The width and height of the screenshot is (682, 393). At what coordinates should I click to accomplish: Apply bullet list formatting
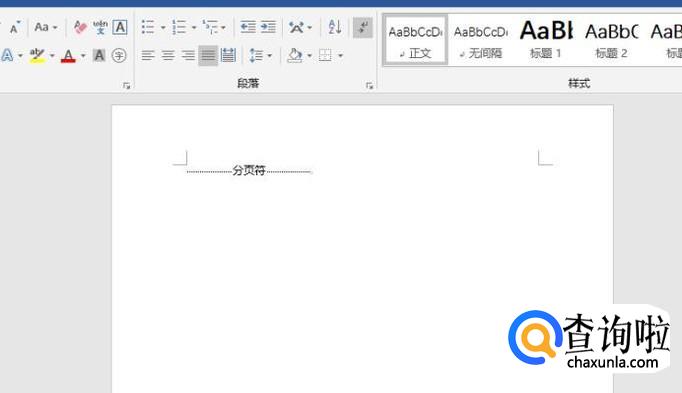[148, 27]
